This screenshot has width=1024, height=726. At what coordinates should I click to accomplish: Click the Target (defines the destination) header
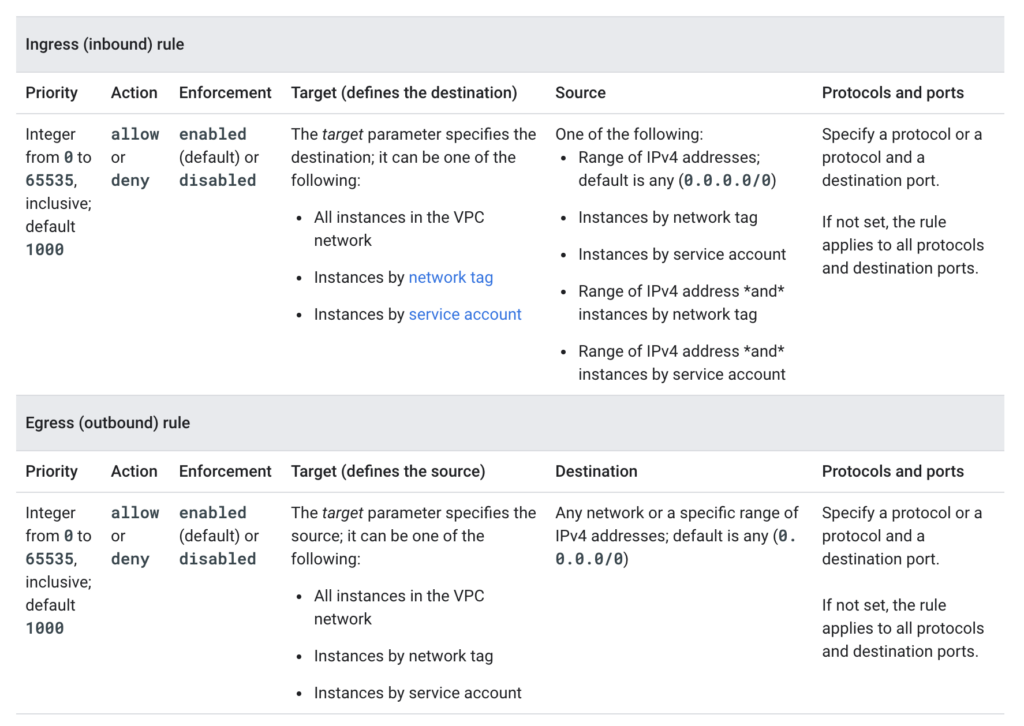[404, 93]
